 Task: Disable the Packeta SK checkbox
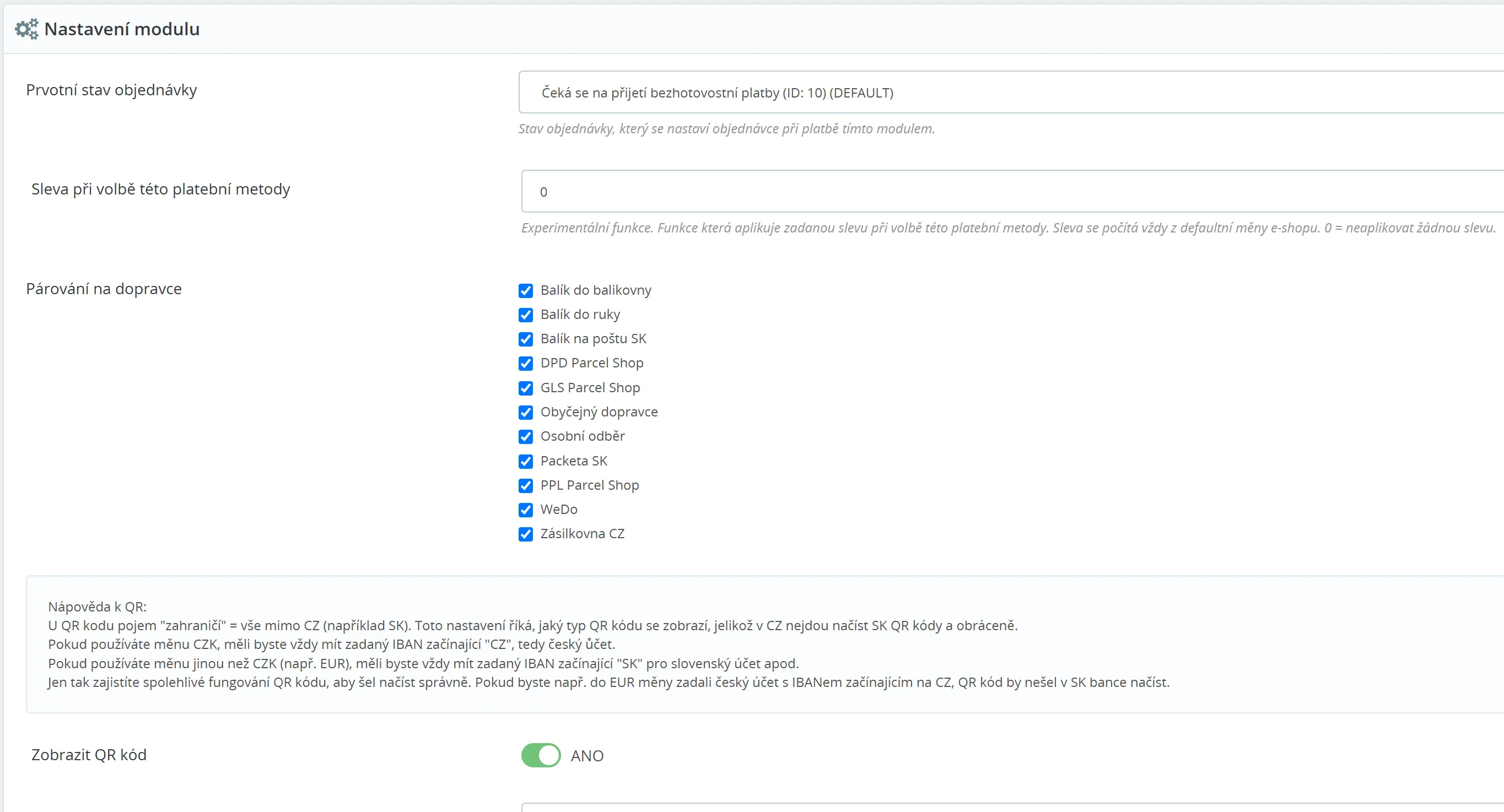(525, 462)
